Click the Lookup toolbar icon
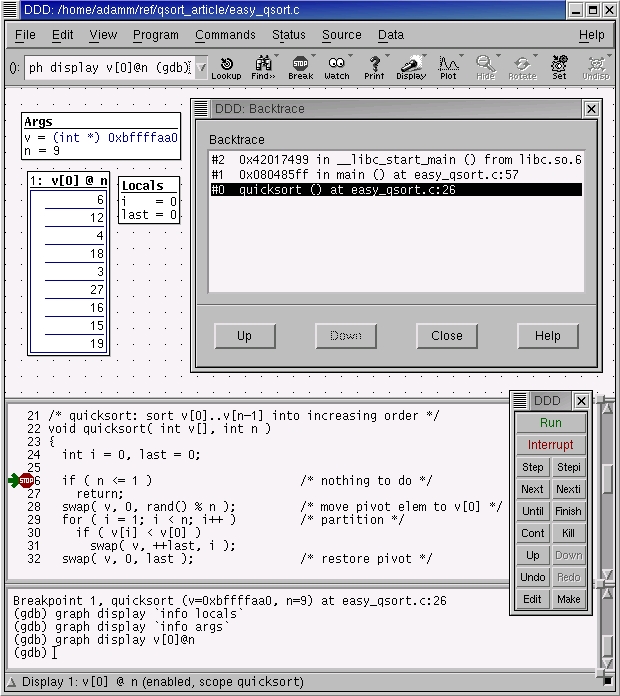This screenshot has width=620, height=696. [x=226, y=67]
